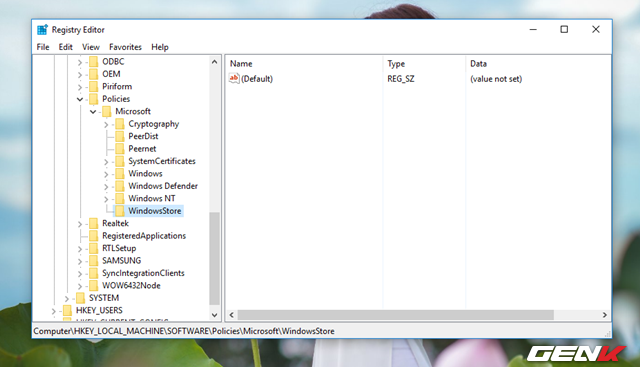
Task: Click the registry path in the status bar
Action: click(184, 331)
